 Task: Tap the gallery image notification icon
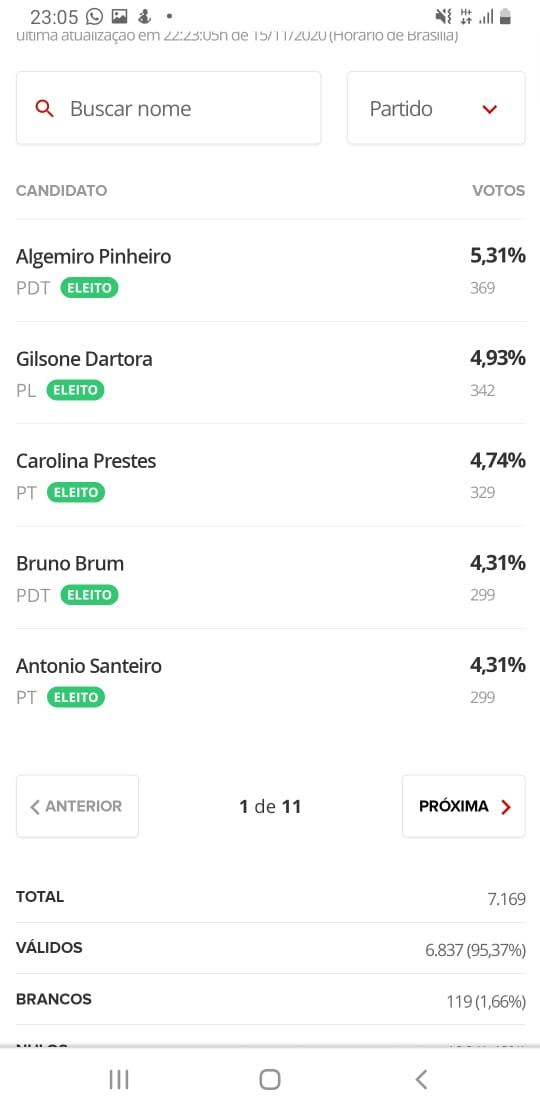pyautogui.click(x=120, y=16)
